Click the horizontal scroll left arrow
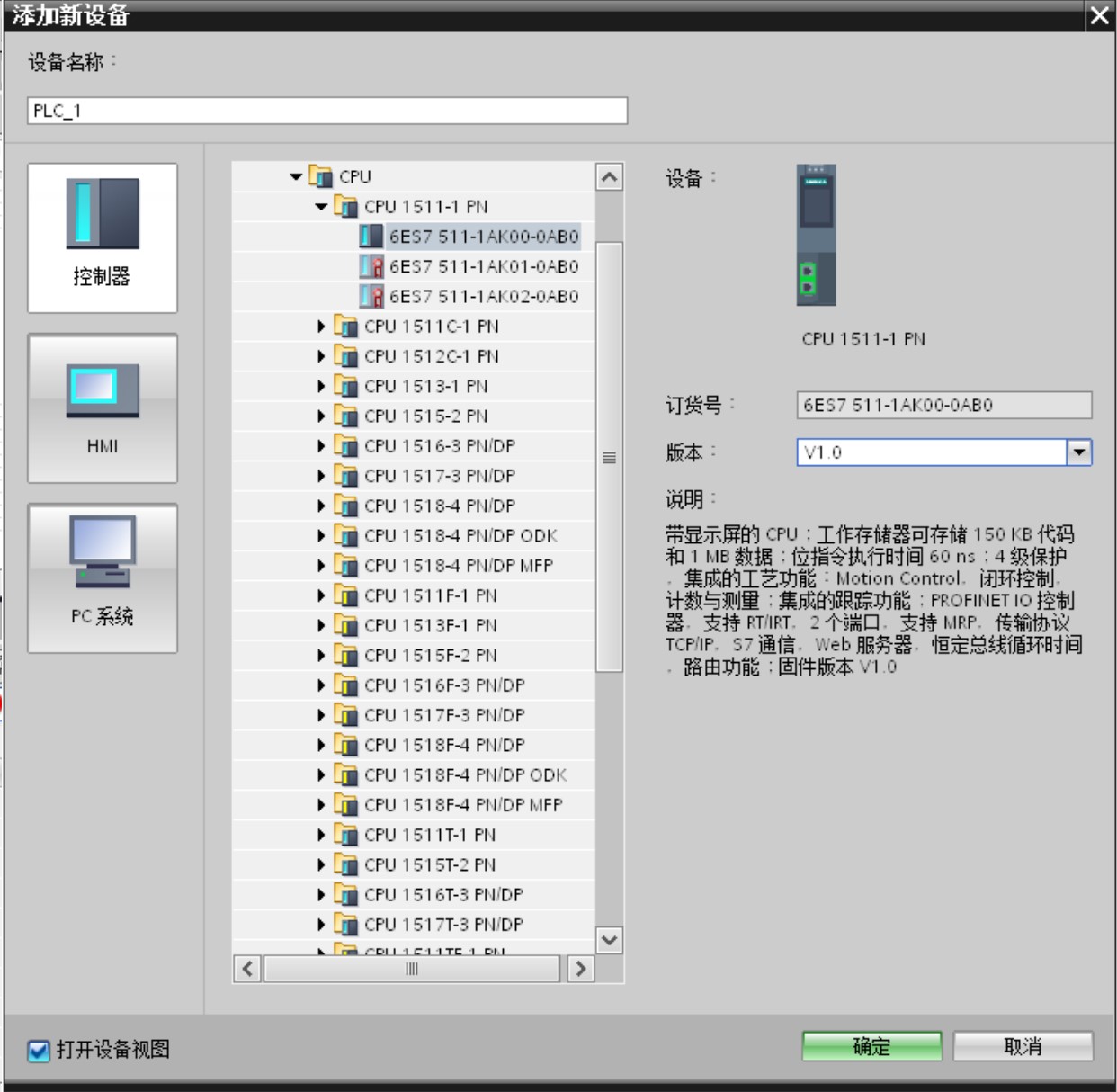1117x1092 pixels. coord(248,969)
